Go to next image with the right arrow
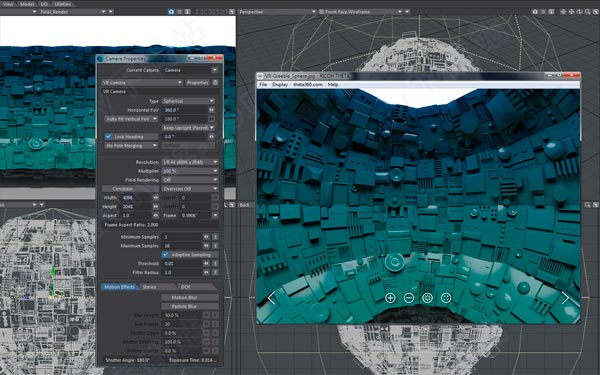 coord(565,298)
